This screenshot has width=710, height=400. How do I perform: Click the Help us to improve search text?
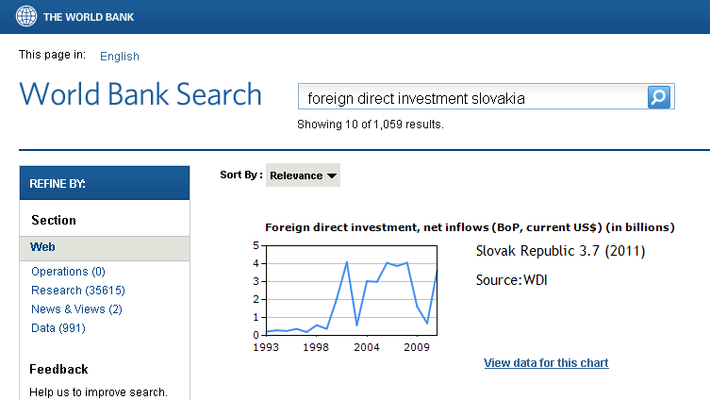(98, 392)
